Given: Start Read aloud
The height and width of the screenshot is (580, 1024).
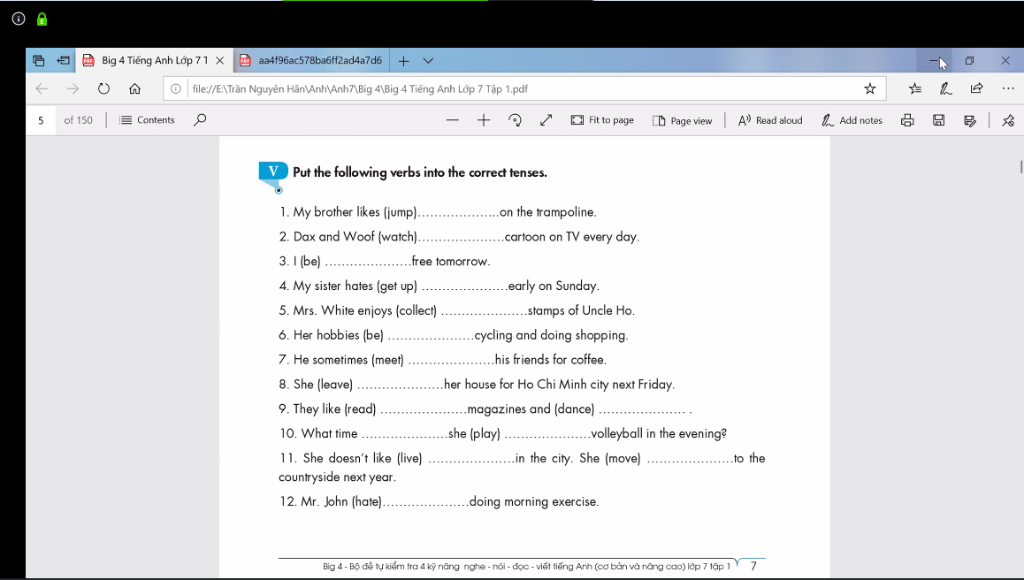Looking at the screenshot, I should point(770,120).
